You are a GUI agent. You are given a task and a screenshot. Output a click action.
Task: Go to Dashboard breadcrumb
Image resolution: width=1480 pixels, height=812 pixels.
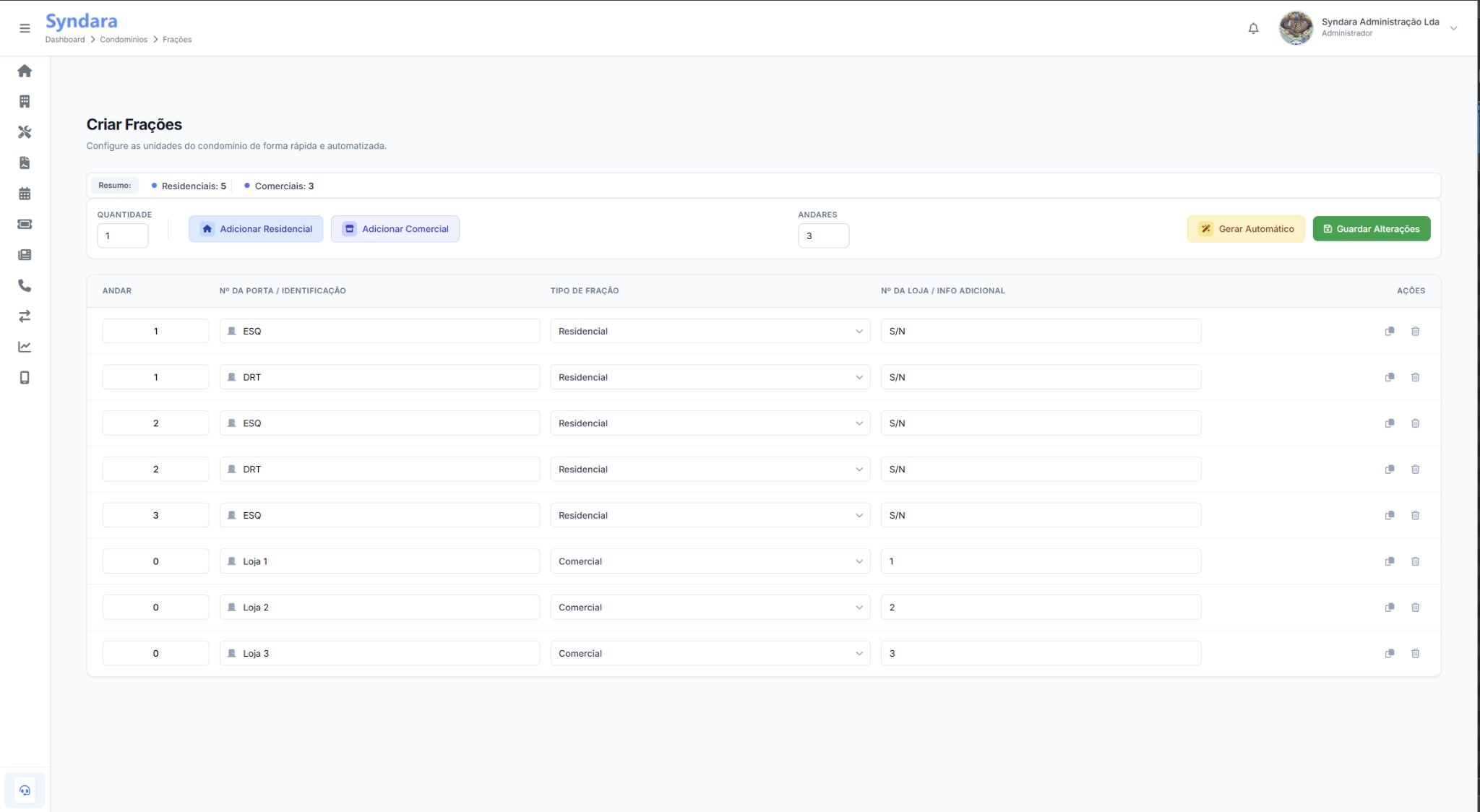[x=65, y=40]
